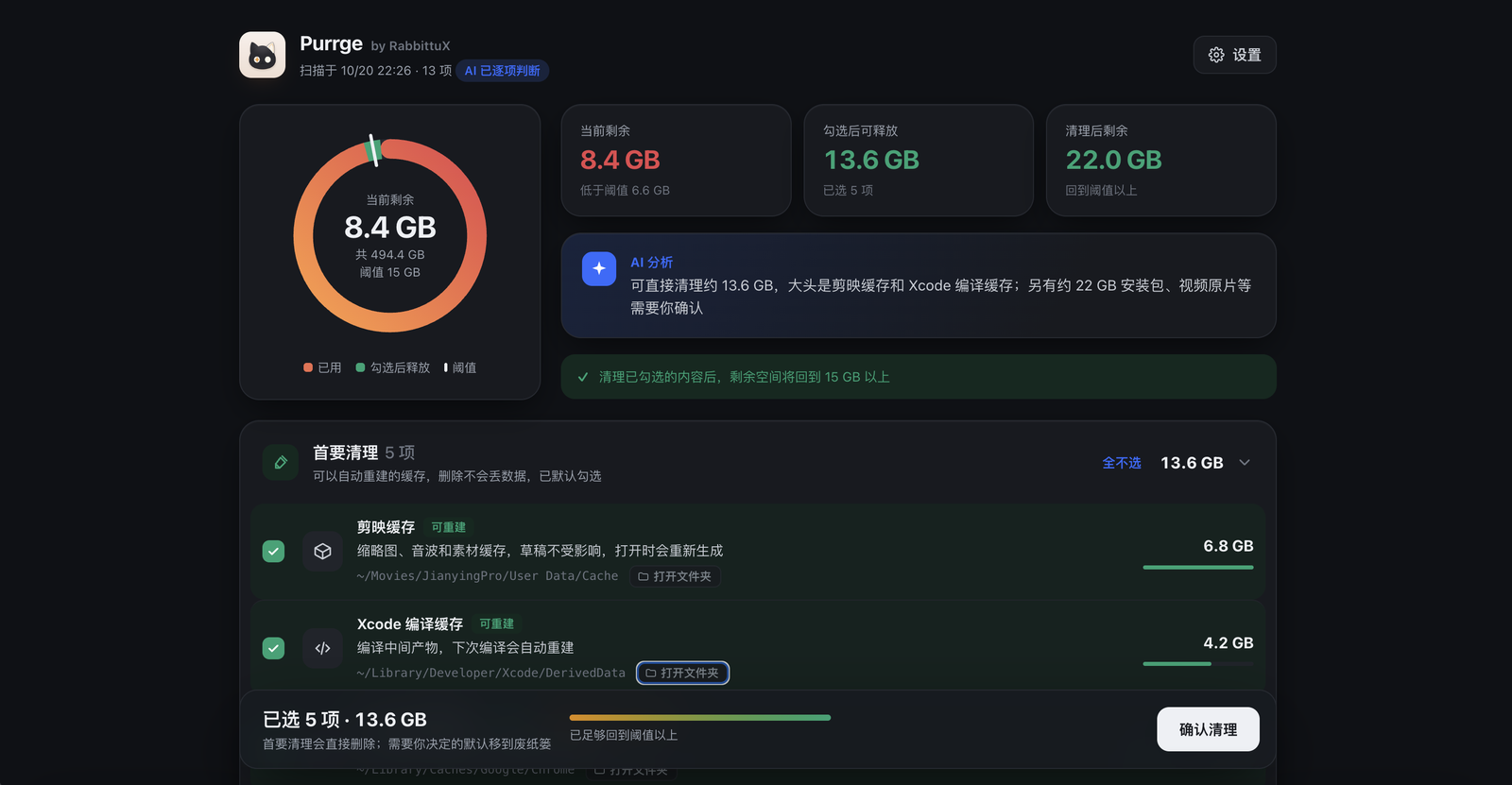Screen dimensions: 1512x785
Task: Click the 剪映缓存 6.8 GB size bar
Action: pos(1197,567)
